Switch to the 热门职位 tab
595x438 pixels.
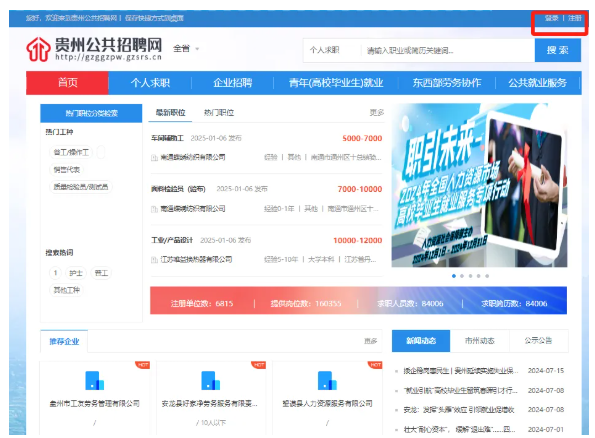pyautogui.click(x=219, y=113)
